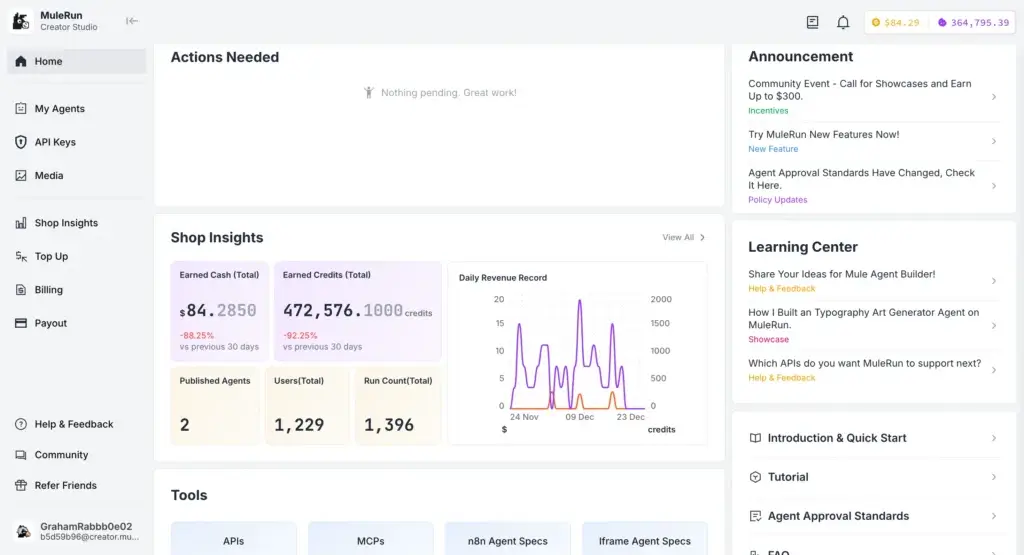Click the GrahamRabbb0e02 profile avatar
1024x555 pixels.
point(24,531)
